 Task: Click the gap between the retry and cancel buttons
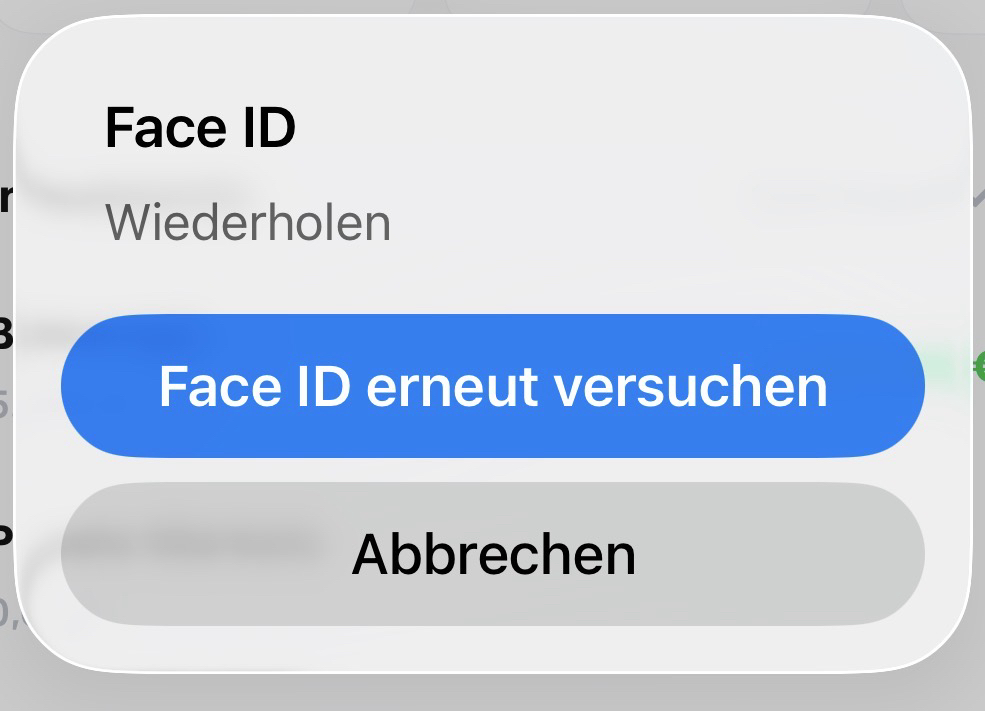[492, 470]
